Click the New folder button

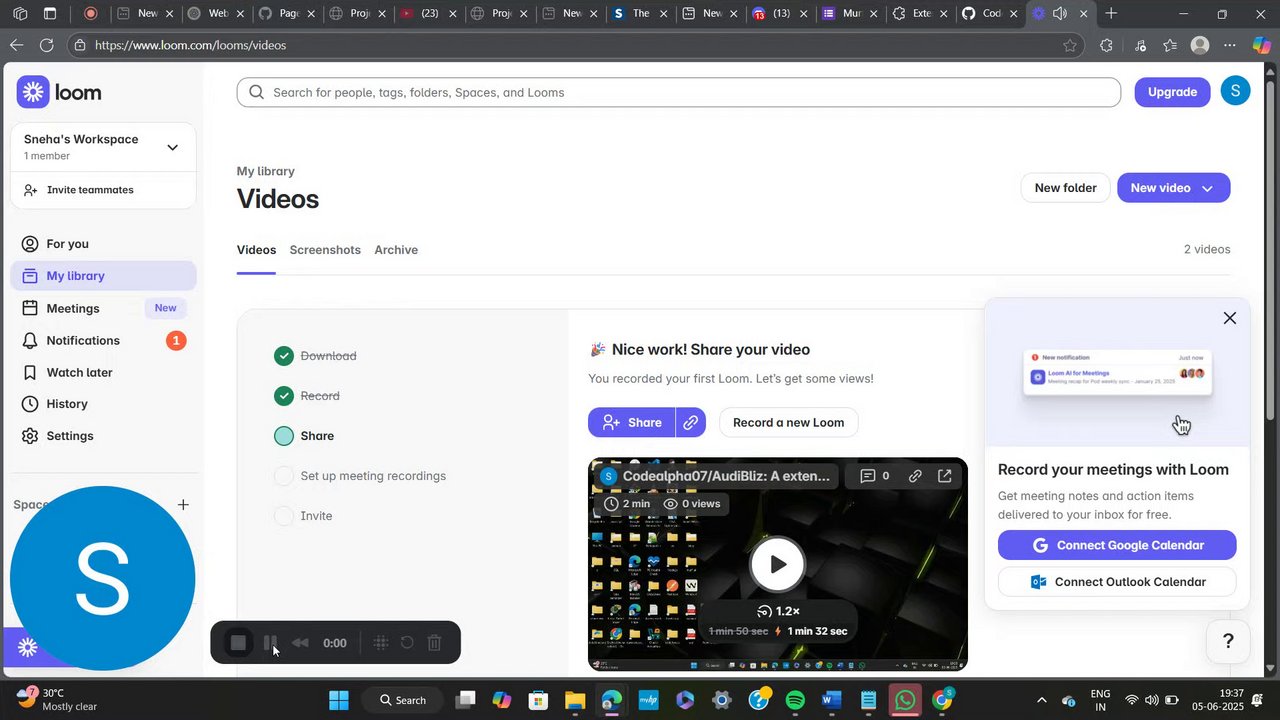click(1065, 188)
